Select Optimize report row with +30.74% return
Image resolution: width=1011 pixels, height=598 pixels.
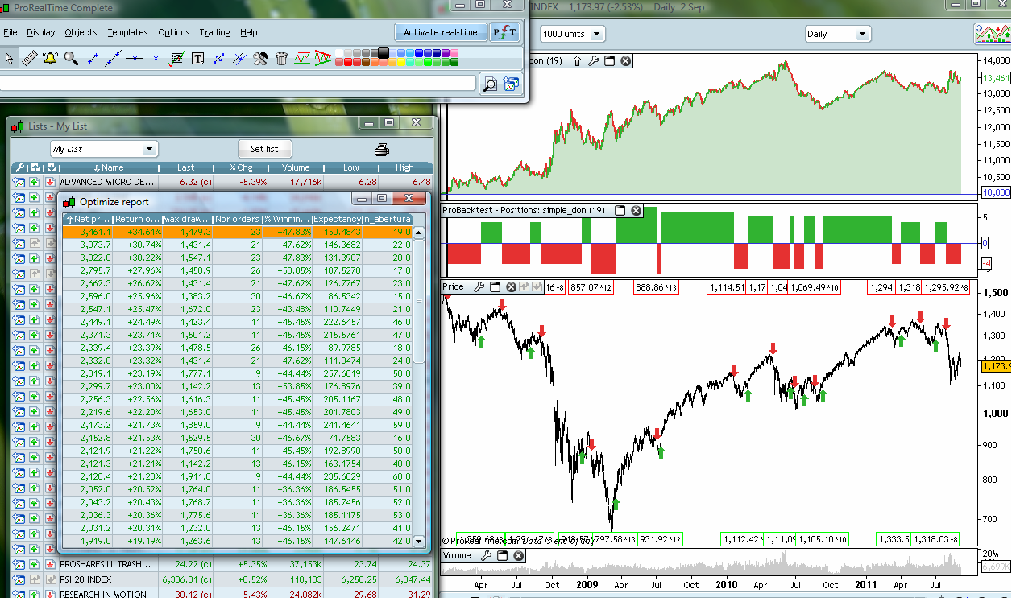[237, 245]
